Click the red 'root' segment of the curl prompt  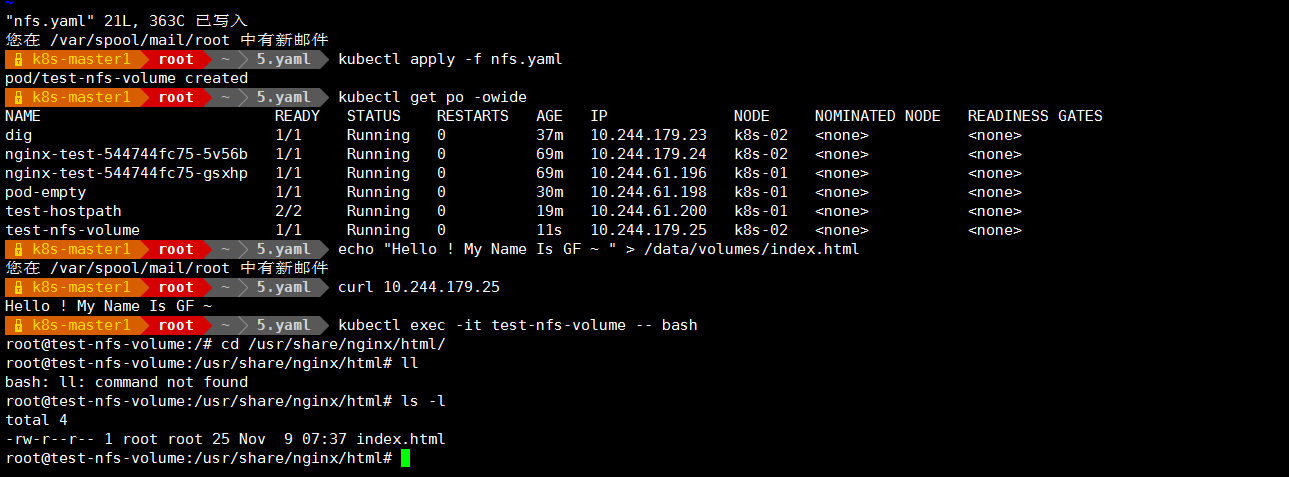click(x=176, y=287)
